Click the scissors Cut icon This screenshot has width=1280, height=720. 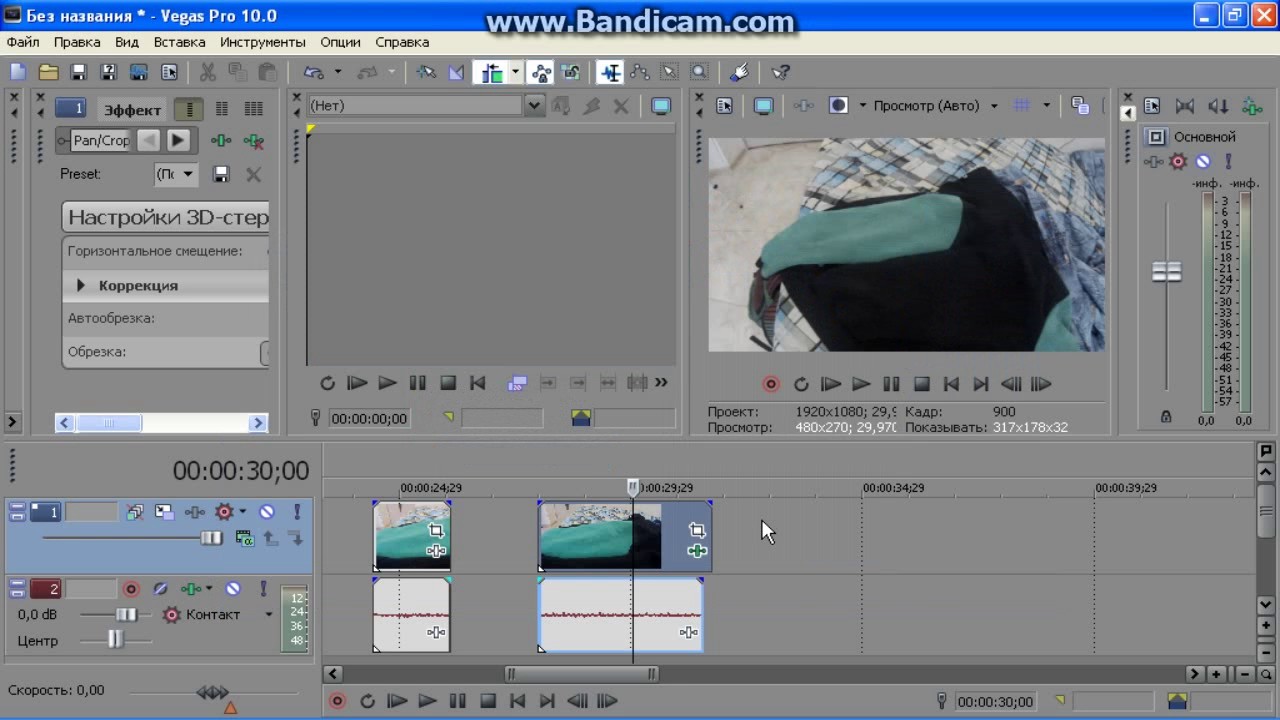pos(208,72)
